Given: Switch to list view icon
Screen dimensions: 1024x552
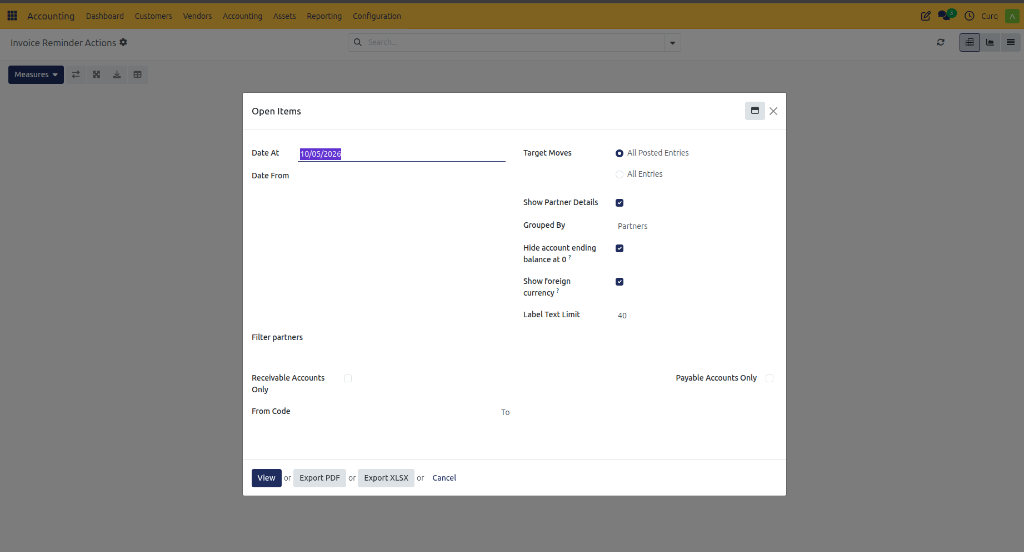Looking at the screenshot, I should tap(1010, 42).
